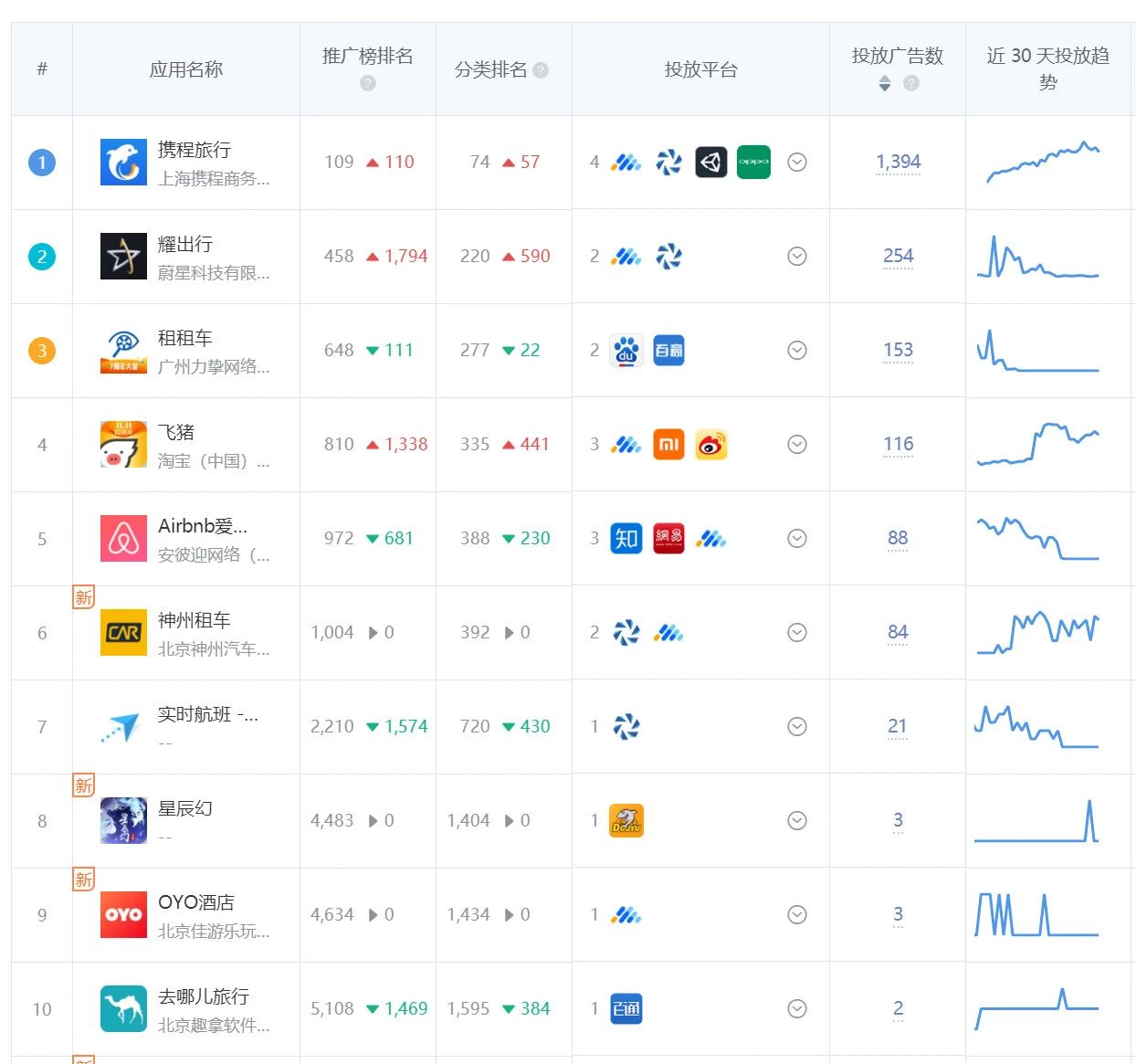This screenshot has height=1064, width=1136.
Task: Open the 携程旅行 app logo
Action: click(x=123, y=162)
